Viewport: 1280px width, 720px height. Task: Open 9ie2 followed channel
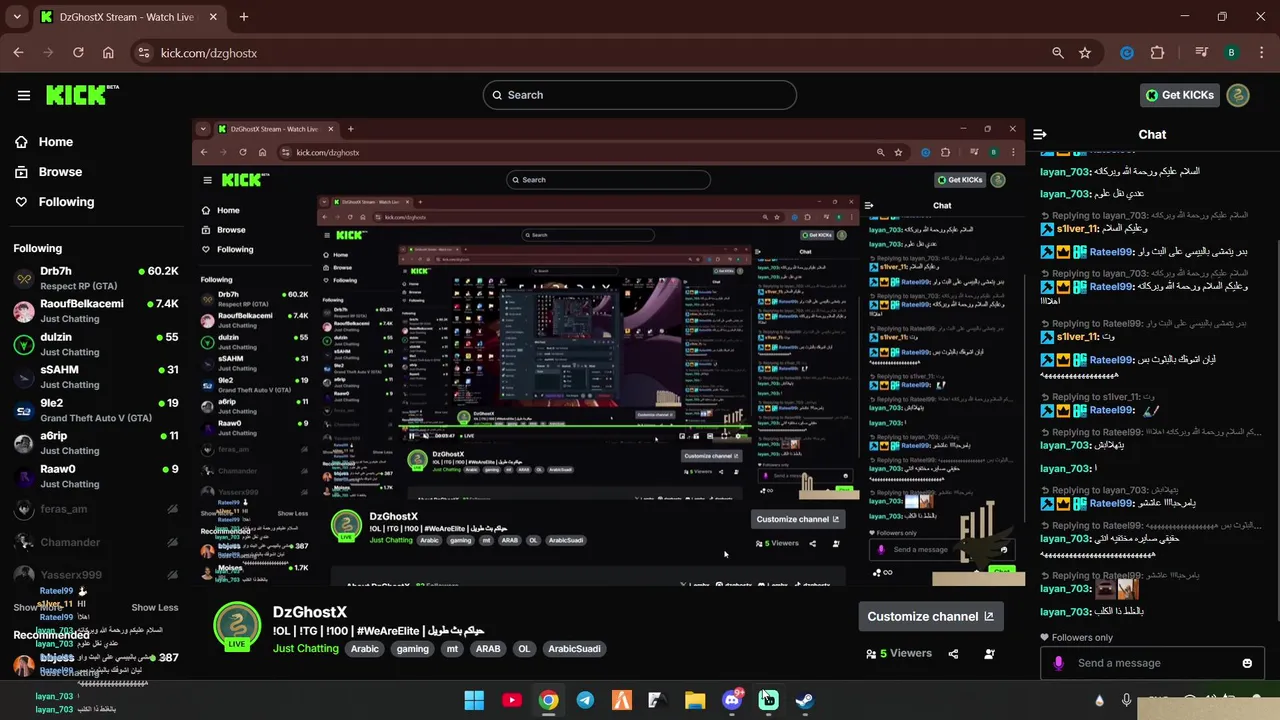pyautogui.click(x=95, y=410)
